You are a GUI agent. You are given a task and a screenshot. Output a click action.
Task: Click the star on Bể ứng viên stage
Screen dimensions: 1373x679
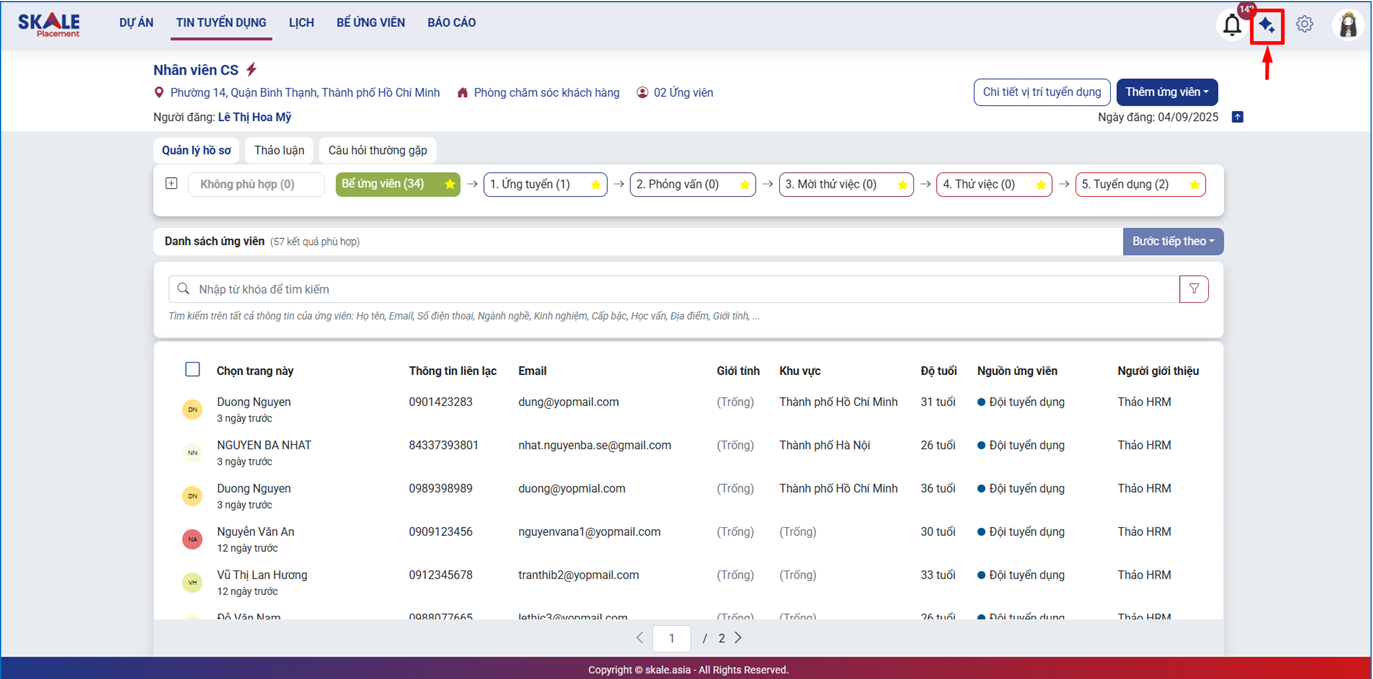450,185
